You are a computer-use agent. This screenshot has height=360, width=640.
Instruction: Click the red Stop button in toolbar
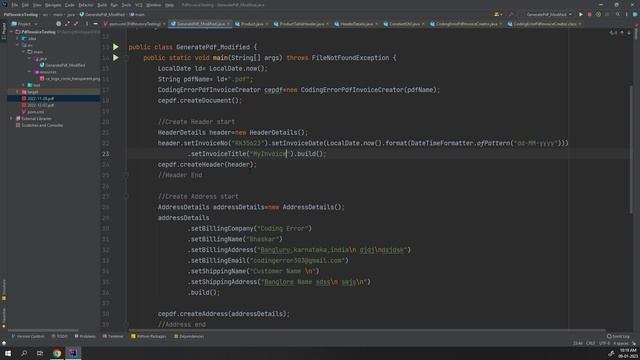tap(590, 14)
